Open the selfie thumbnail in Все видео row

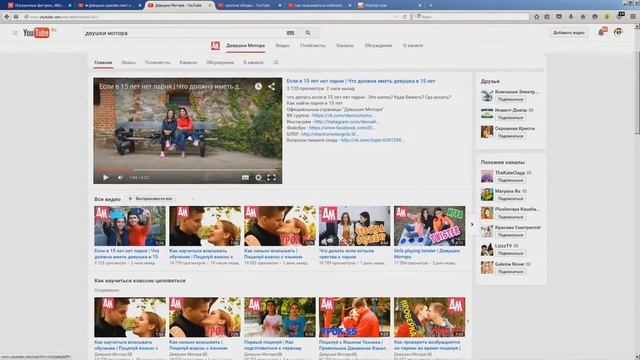click(130, 226)
